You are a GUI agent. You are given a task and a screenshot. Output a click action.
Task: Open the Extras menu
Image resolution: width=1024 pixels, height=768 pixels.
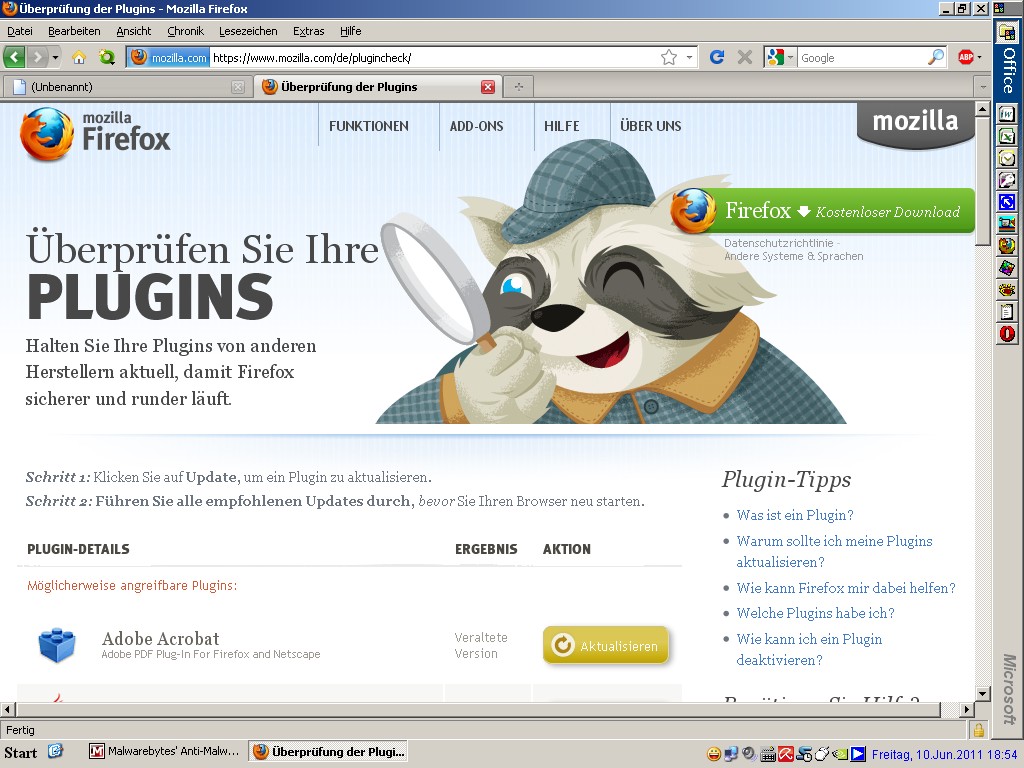pos(308,31)
